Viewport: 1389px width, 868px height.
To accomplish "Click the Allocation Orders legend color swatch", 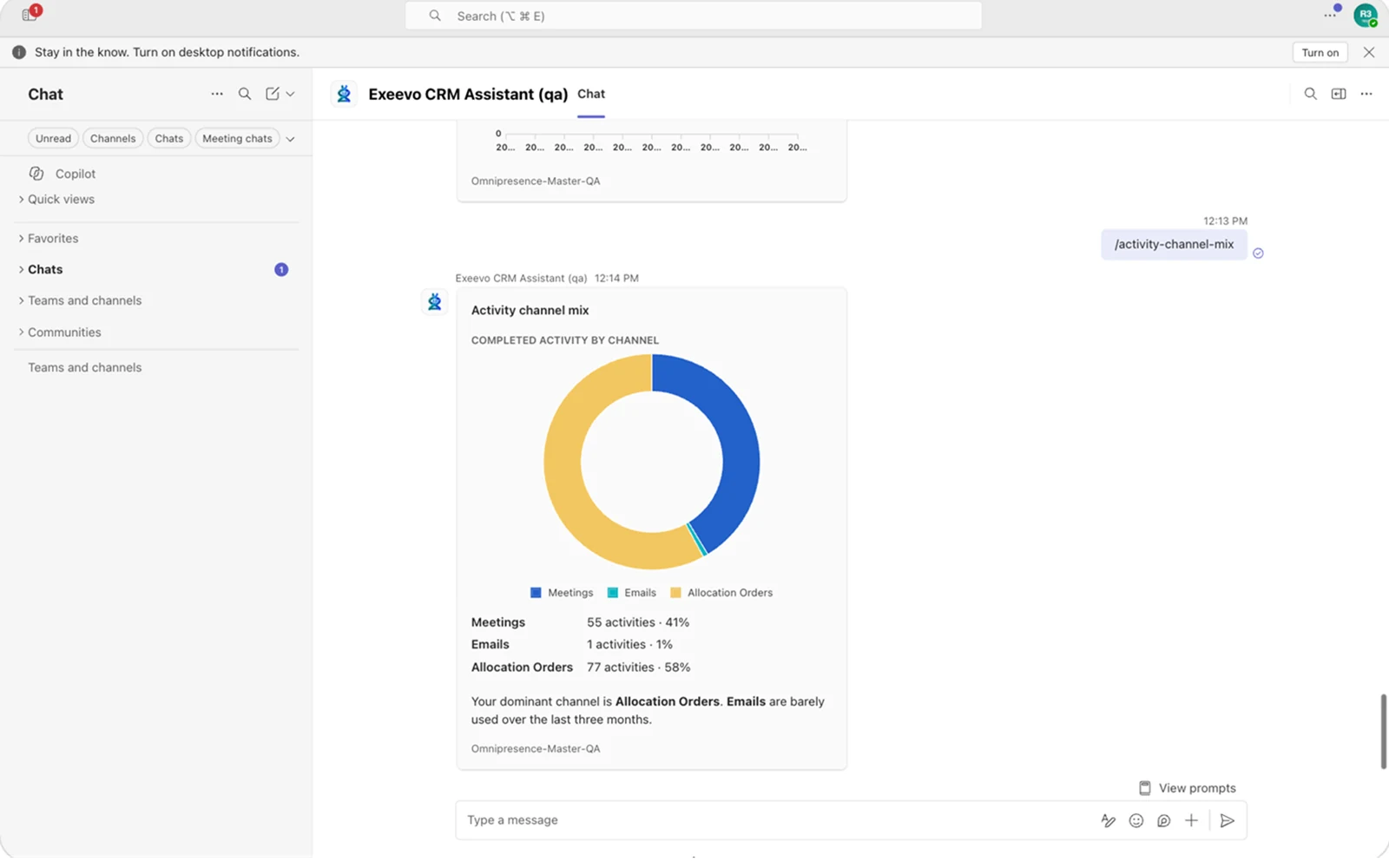I will [675, 593].
